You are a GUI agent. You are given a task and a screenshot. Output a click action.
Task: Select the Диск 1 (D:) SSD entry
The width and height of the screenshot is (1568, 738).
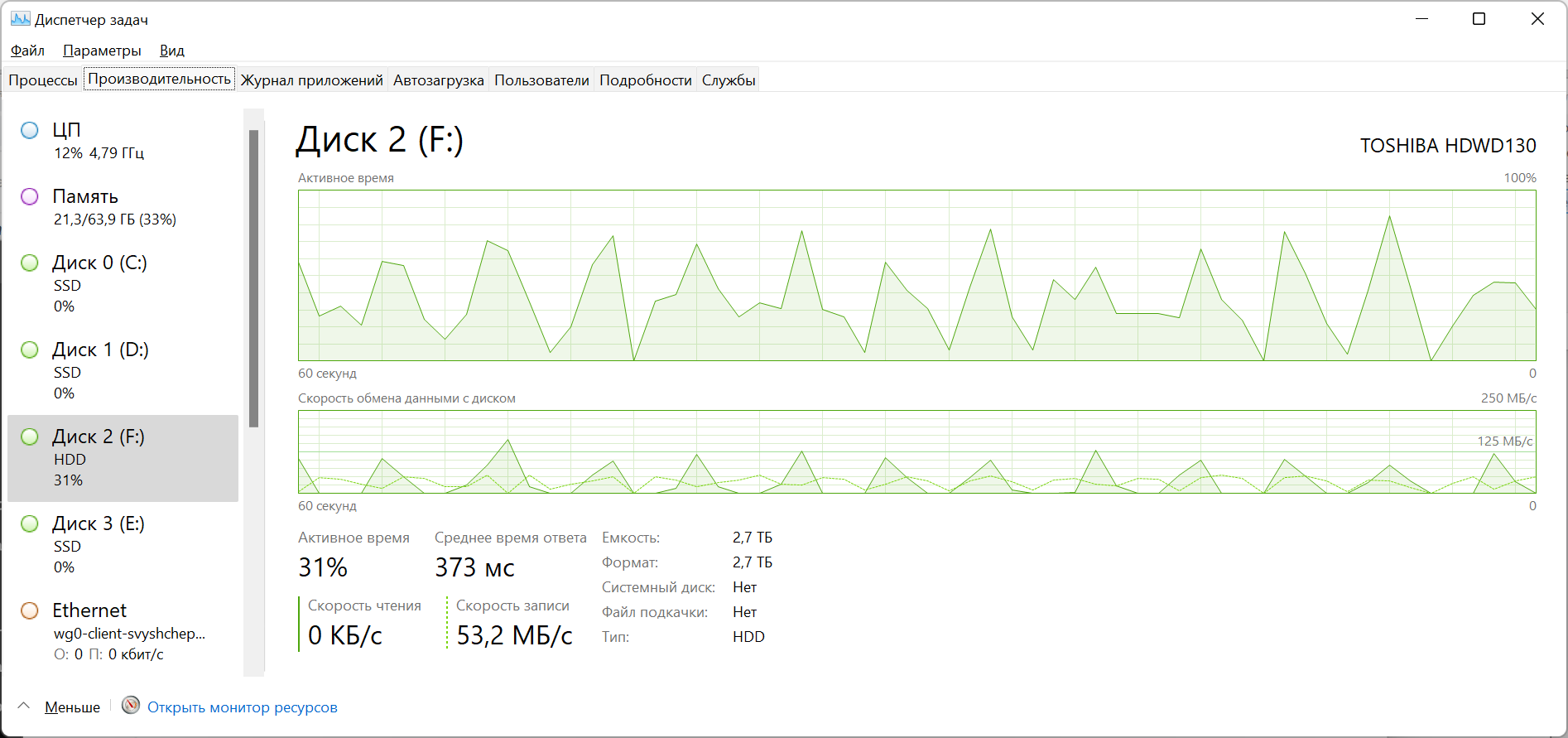(123, 371)
